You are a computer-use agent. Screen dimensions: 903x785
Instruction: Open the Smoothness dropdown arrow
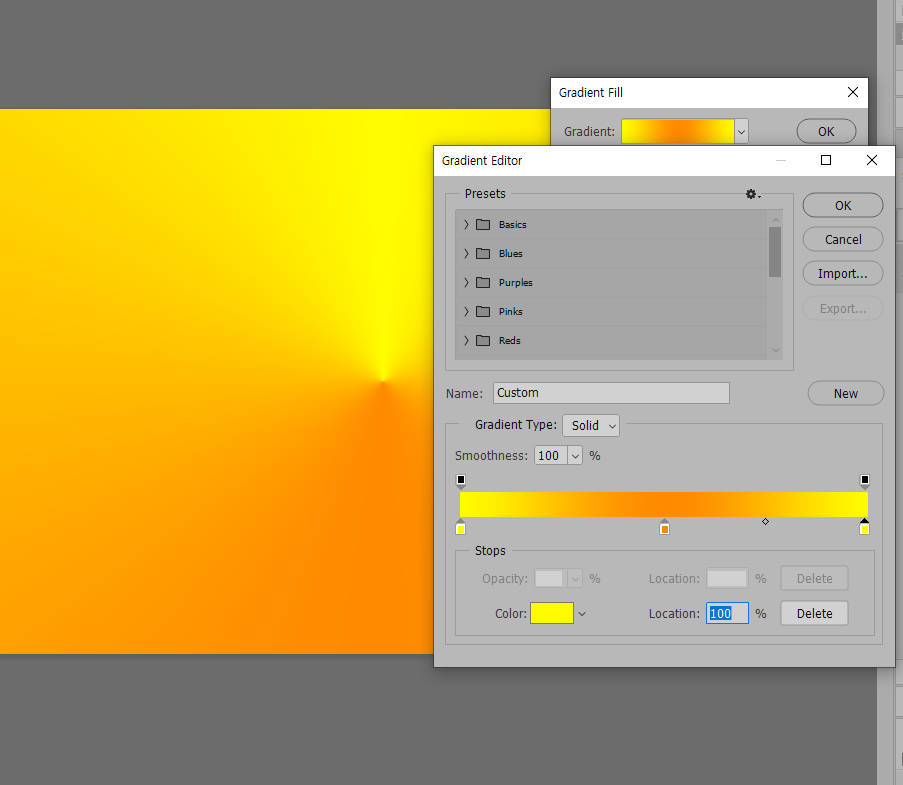(x=575, y=456)
